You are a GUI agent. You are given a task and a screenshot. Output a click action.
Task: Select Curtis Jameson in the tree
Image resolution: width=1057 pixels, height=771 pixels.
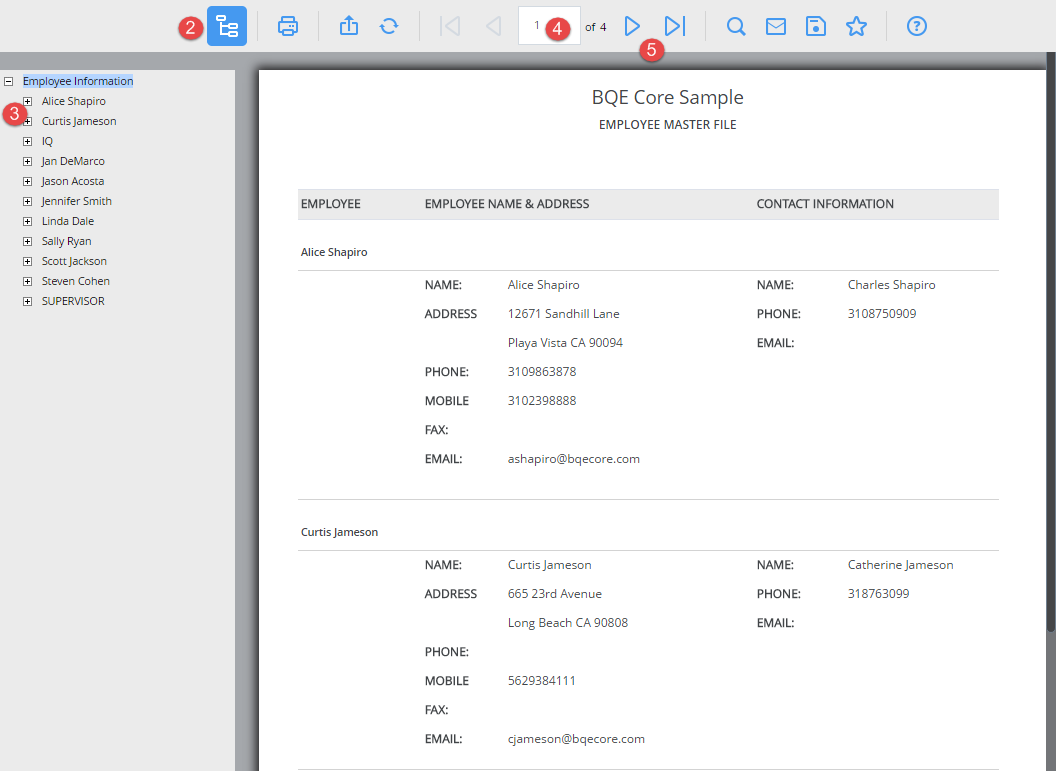[x=79, y=121]
